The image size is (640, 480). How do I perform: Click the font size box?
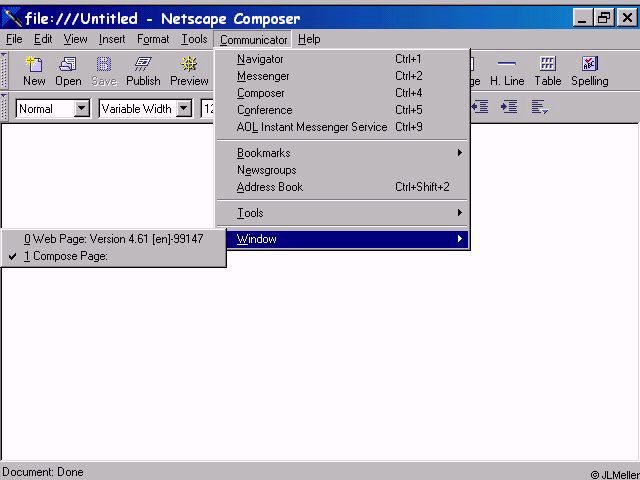207,109
